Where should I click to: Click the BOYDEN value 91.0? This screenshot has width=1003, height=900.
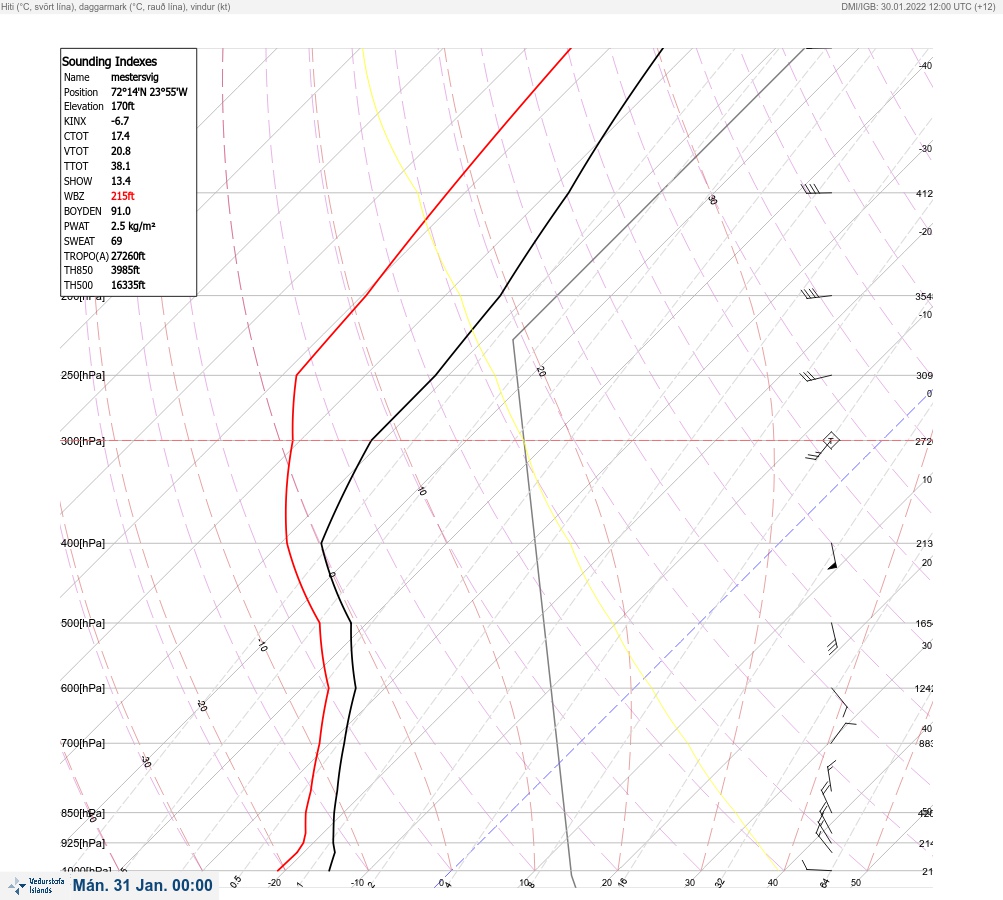coord(120,211)
